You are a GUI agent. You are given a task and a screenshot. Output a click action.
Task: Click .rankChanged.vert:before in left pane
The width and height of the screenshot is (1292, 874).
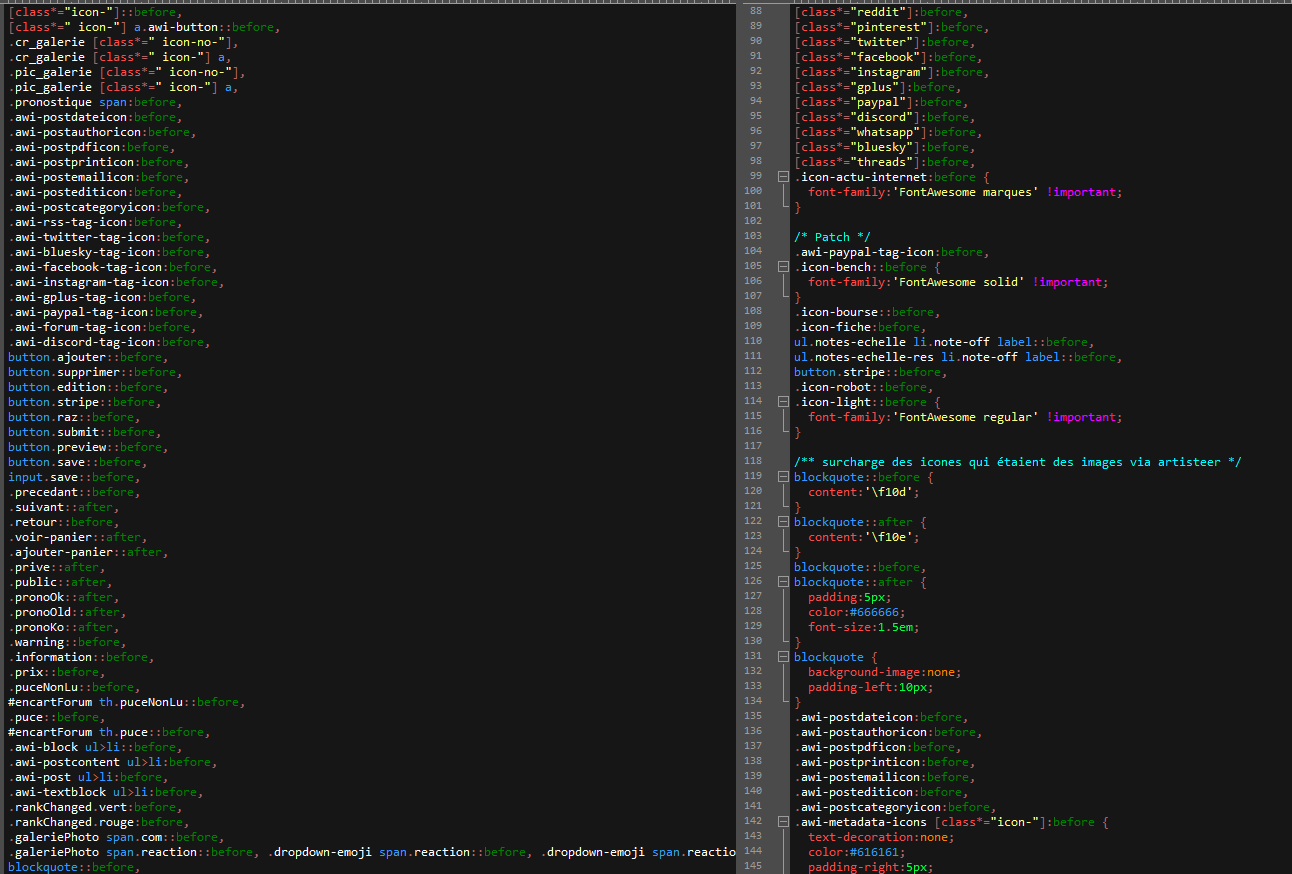(x=95, y=807)
